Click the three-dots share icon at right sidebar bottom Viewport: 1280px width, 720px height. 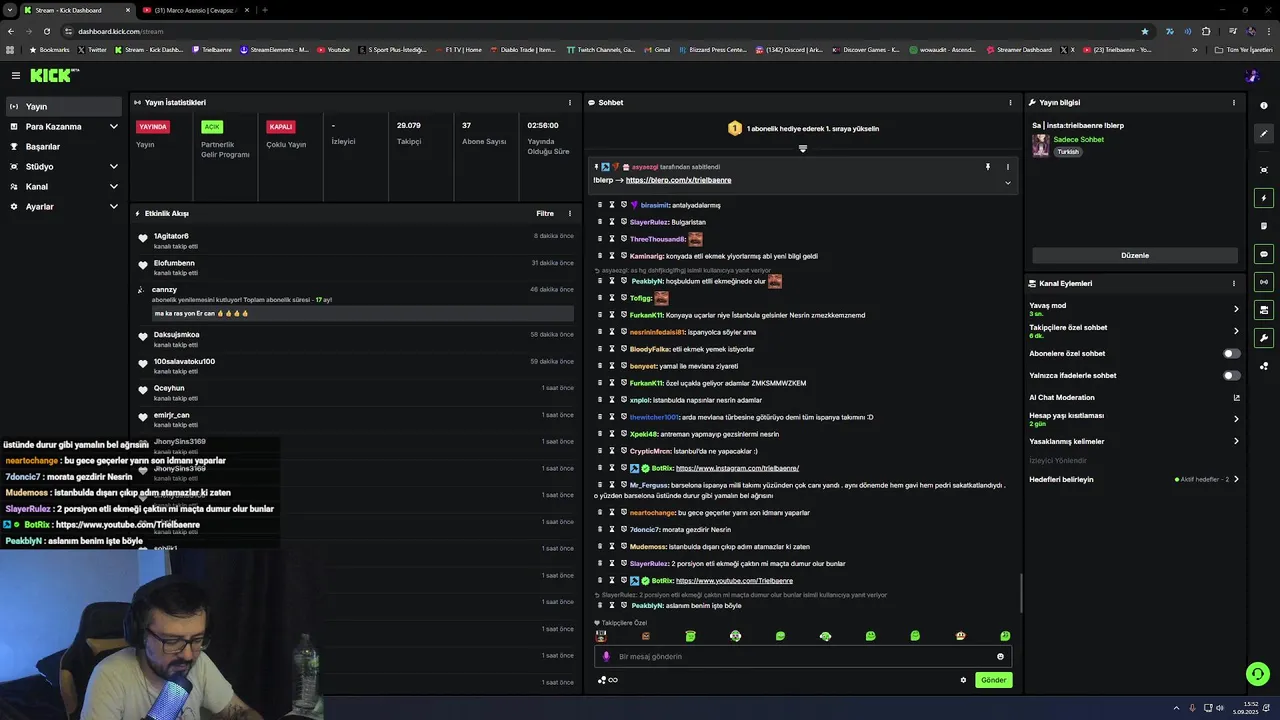(1264, 366)
